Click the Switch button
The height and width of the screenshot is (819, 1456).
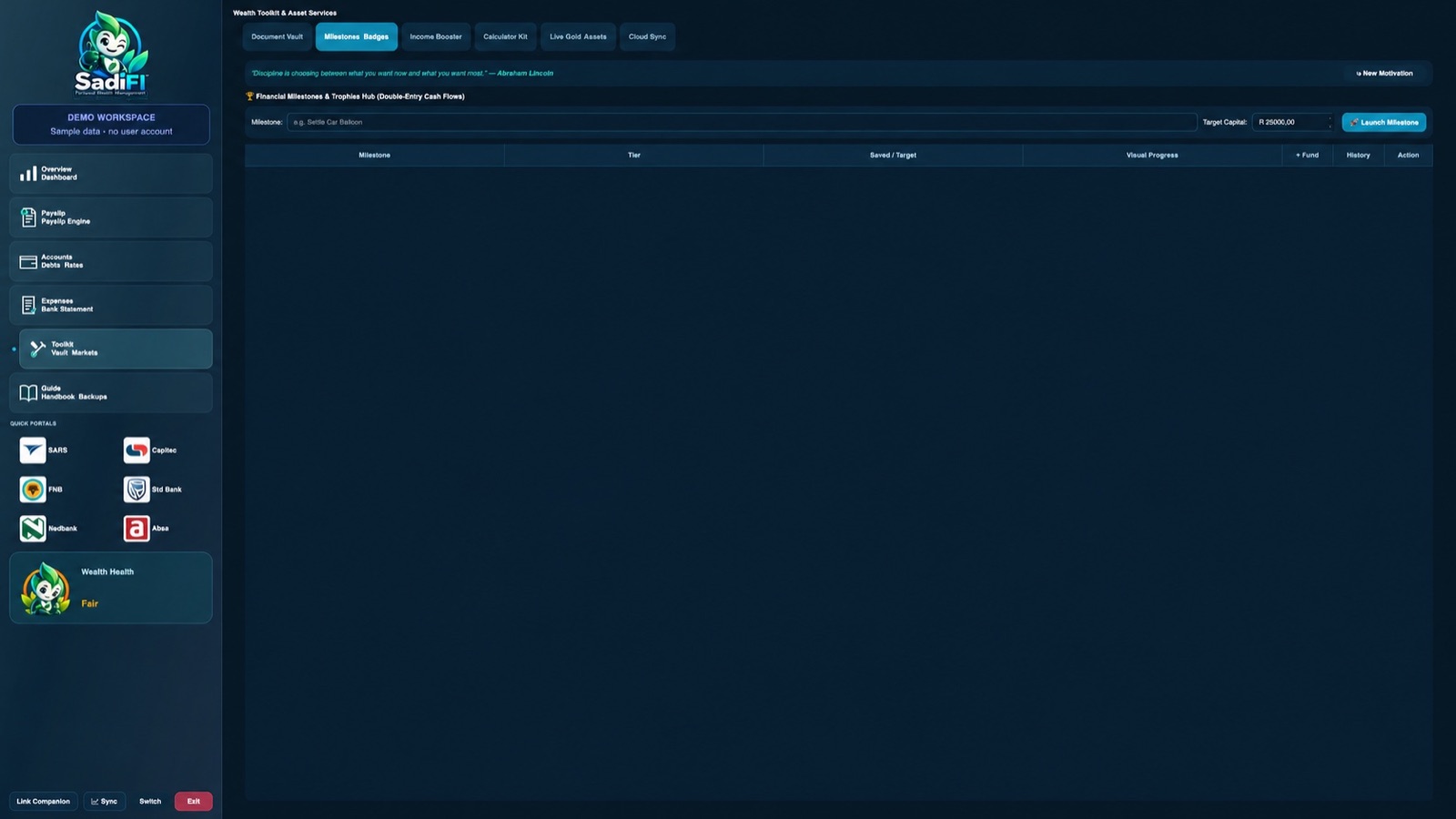click(150, 801)
